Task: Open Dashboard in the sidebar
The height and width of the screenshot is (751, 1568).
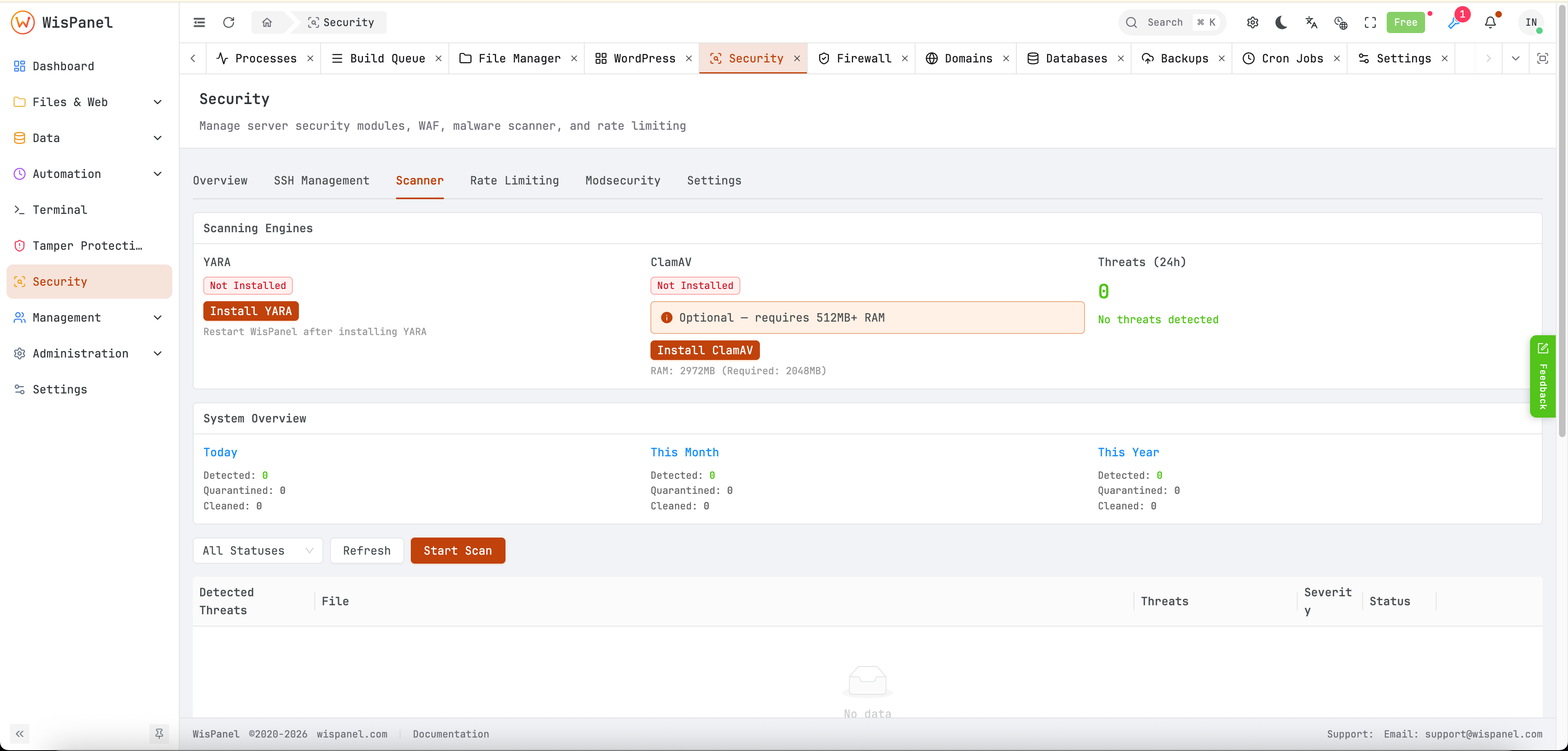Action: [89, 66]
